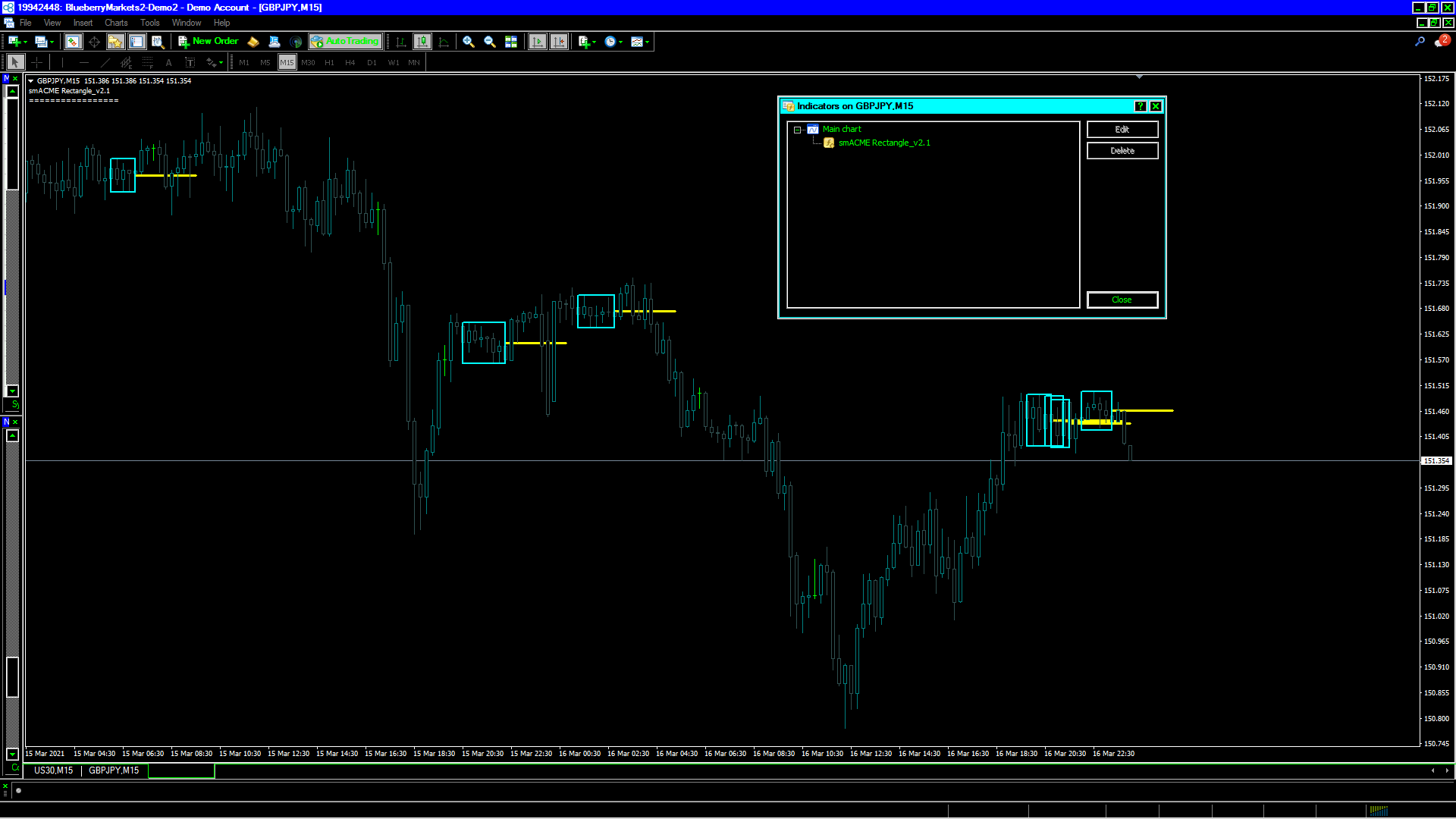This screenshot has width=1456, height=819.
Task: Click the Edit button in Indicators dialog
Action: coord(1122,130)
